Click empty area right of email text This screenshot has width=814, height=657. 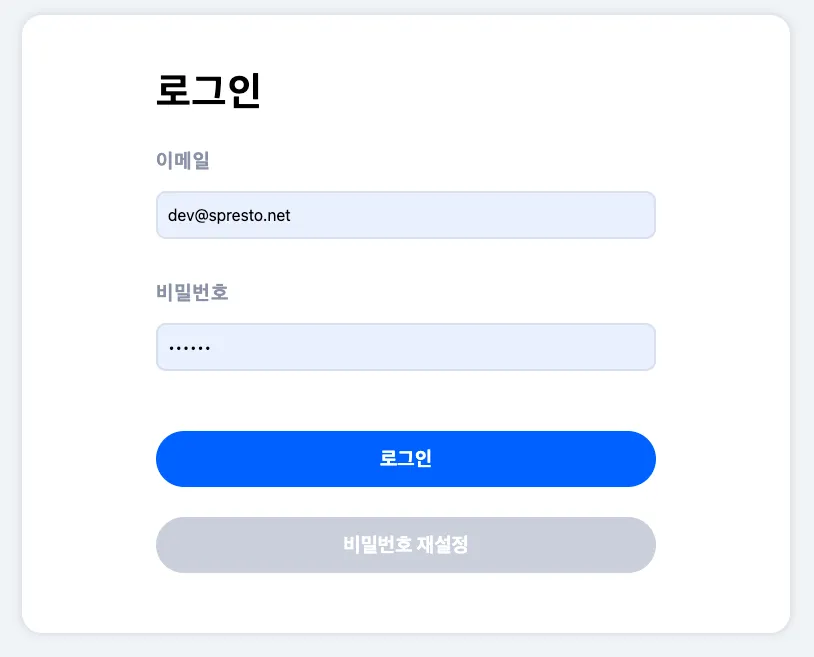click(480, 215)
